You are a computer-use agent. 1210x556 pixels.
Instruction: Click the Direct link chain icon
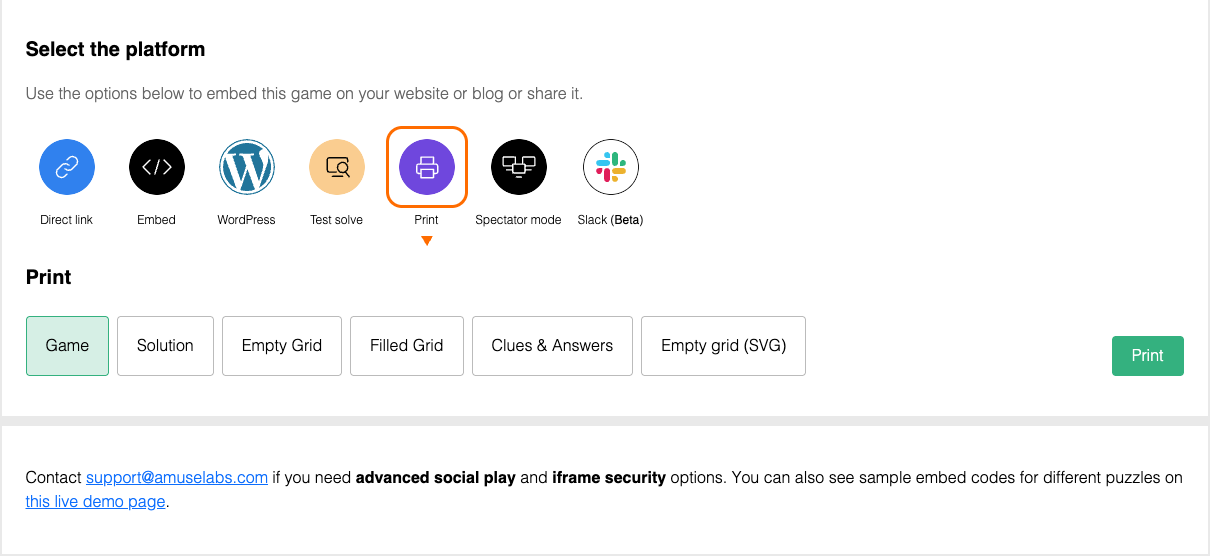pos(67,167)
